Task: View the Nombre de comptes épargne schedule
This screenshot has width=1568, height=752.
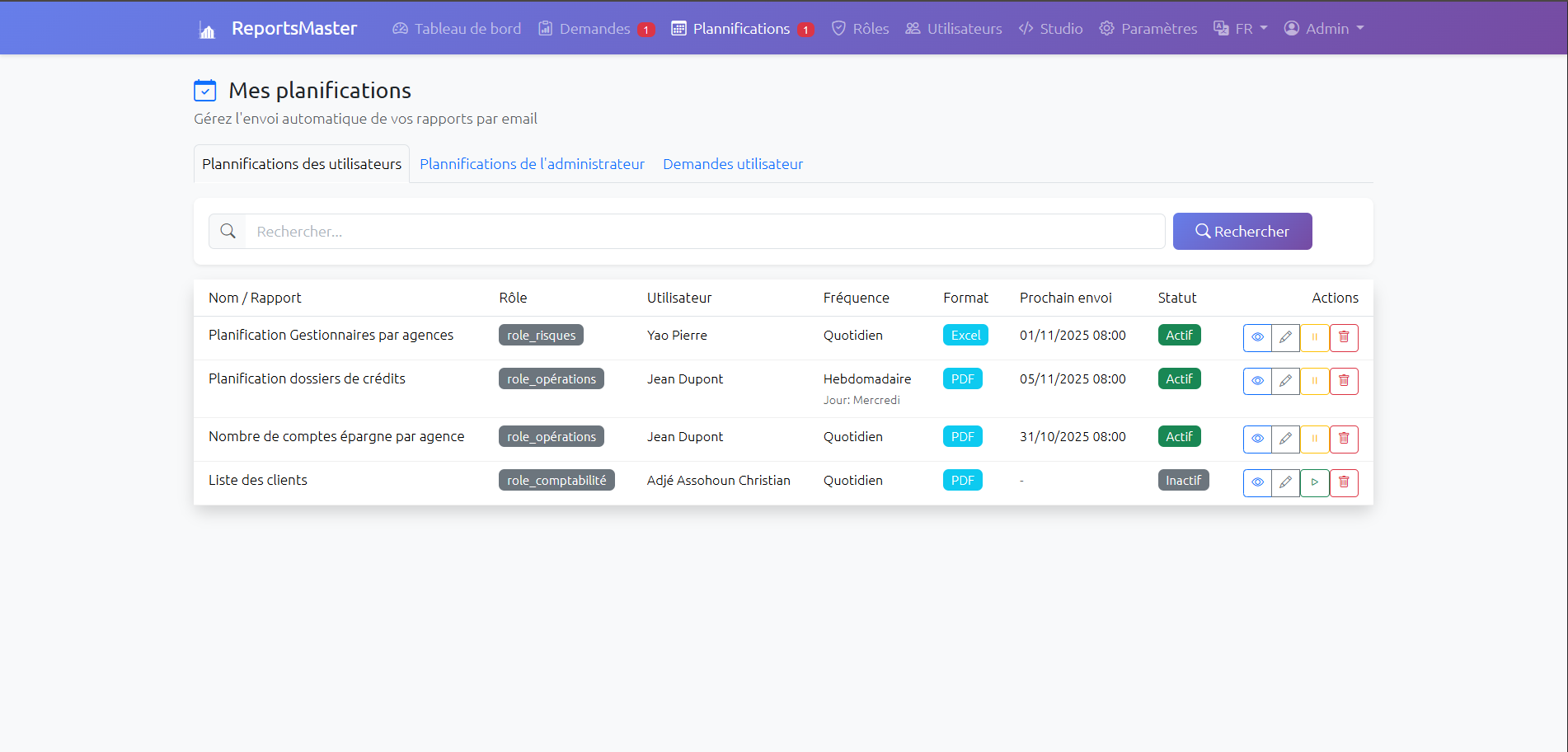Action: pyautogui.click(x=1256, y=439)
